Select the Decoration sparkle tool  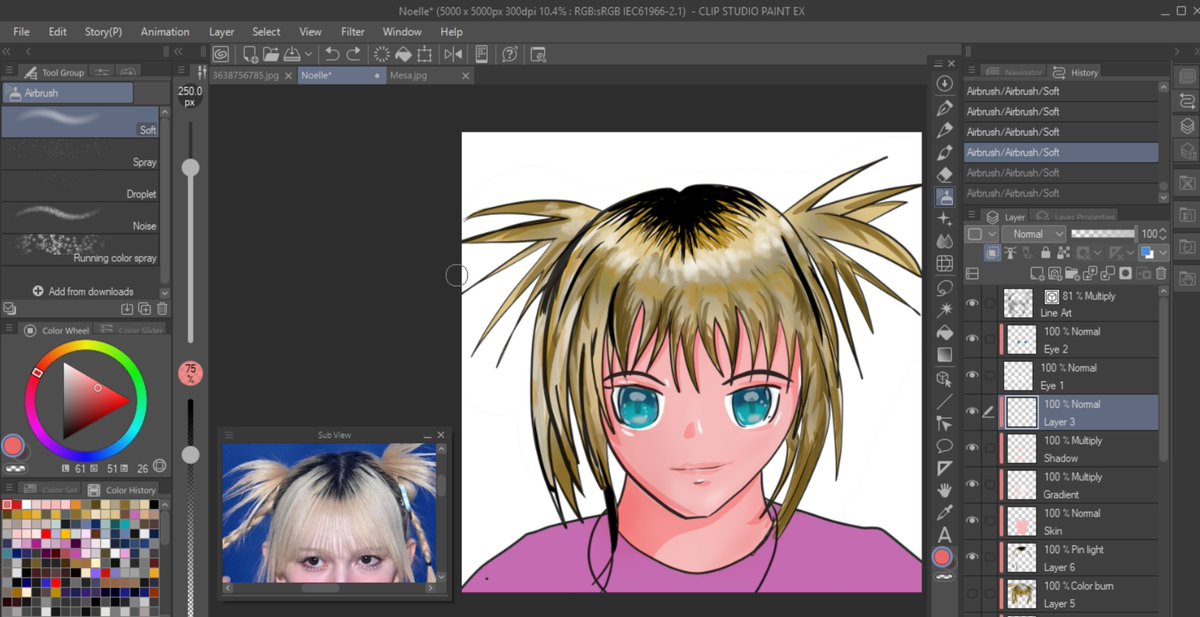tap(944, 219)
